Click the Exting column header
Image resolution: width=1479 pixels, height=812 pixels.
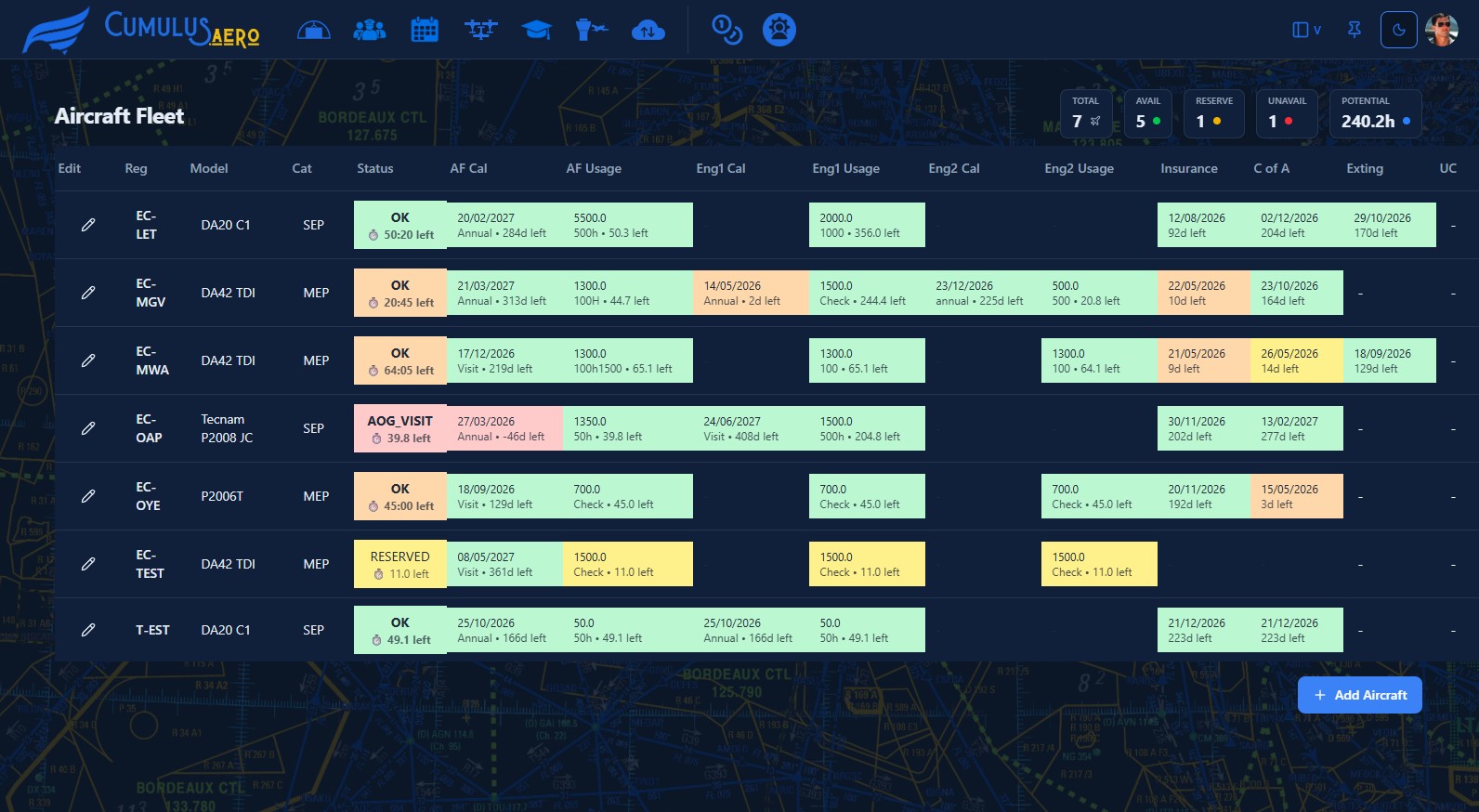[x=1365, y=168]
